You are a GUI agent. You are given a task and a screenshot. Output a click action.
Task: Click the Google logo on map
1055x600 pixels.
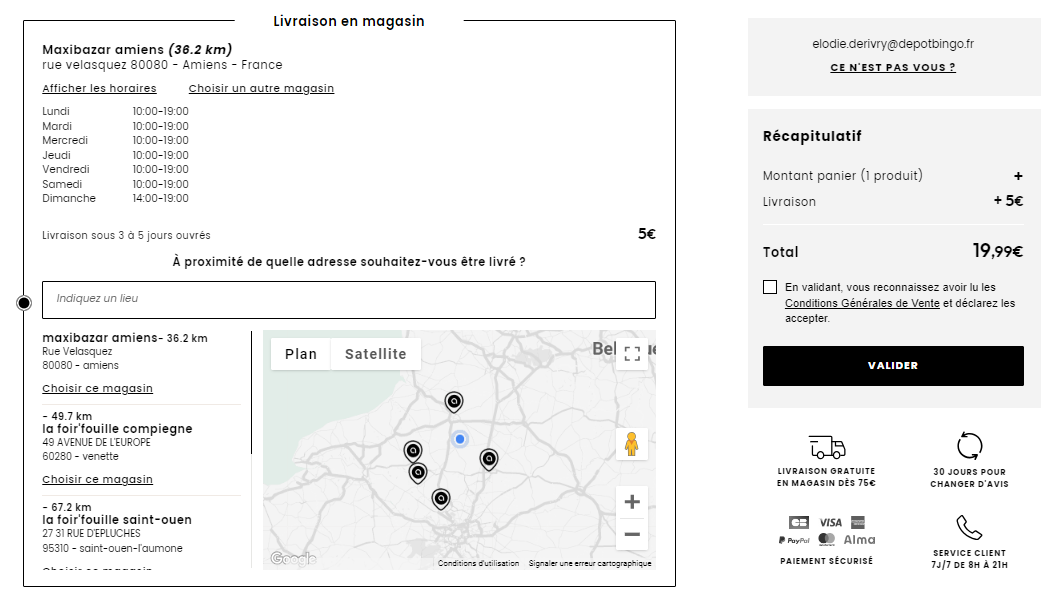(x=293, y=558)
